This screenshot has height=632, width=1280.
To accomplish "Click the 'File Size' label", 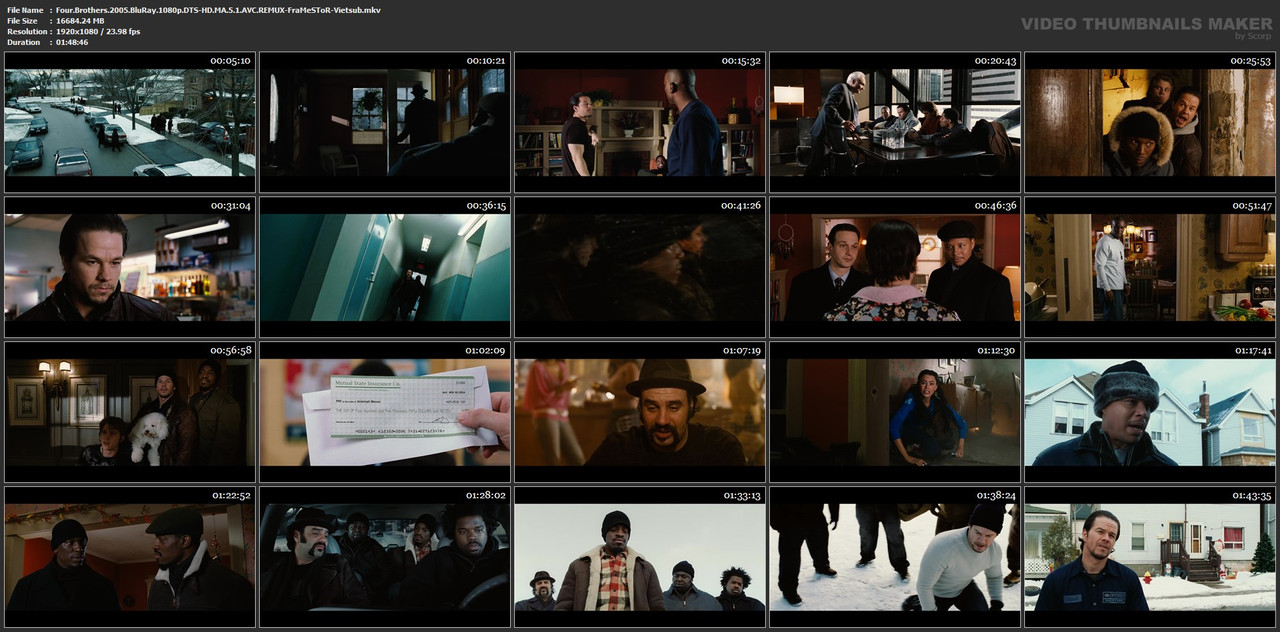I will 22,21.
